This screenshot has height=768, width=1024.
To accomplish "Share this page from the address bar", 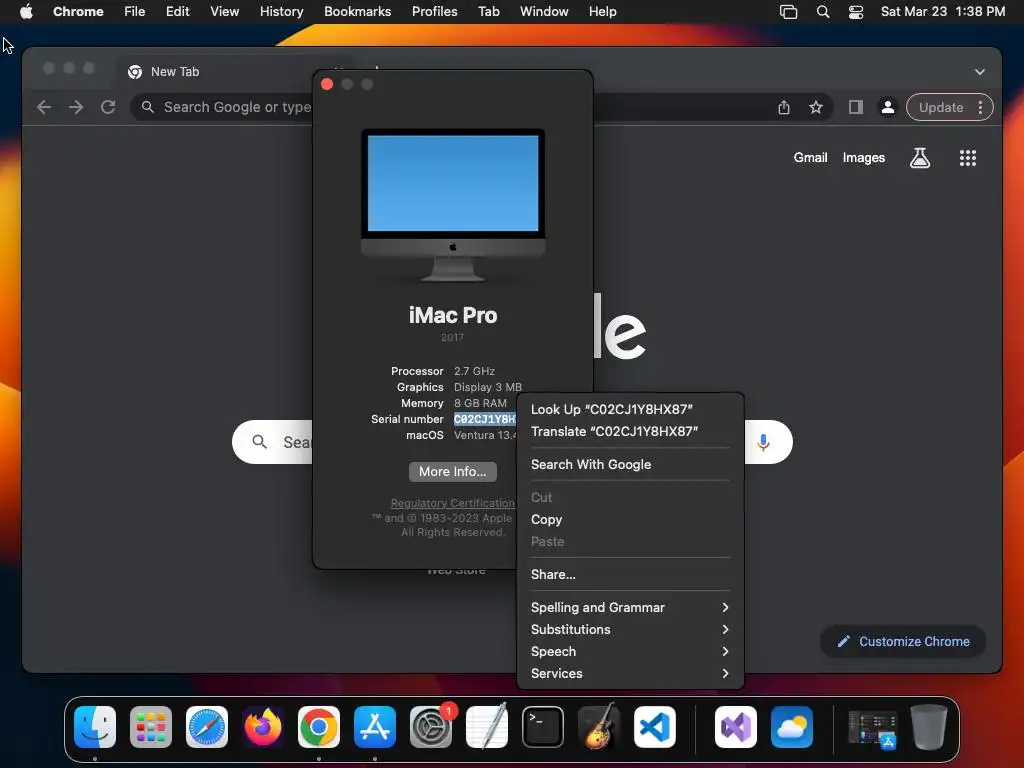I will click(784, 107).
